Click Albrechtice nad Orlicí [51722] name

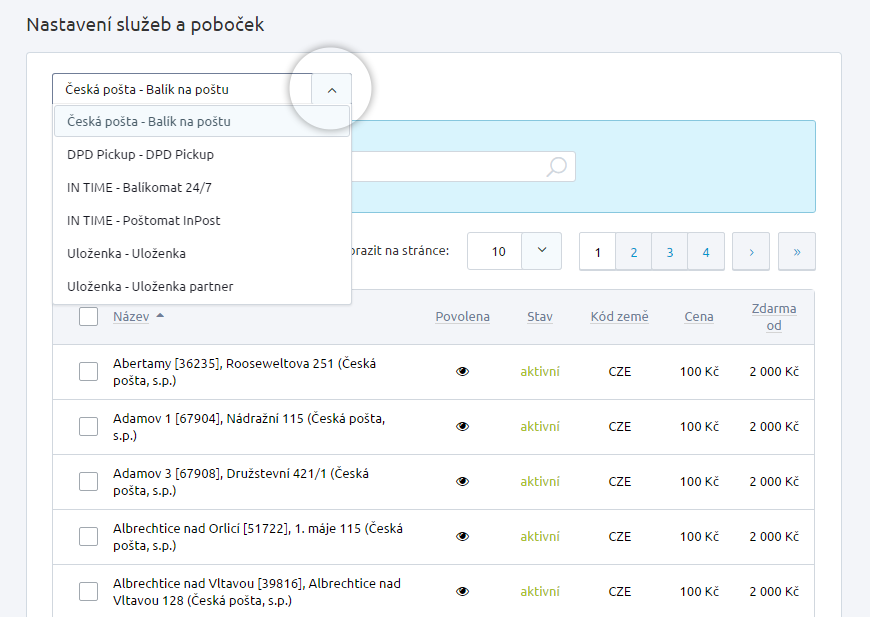pos(258,537)
